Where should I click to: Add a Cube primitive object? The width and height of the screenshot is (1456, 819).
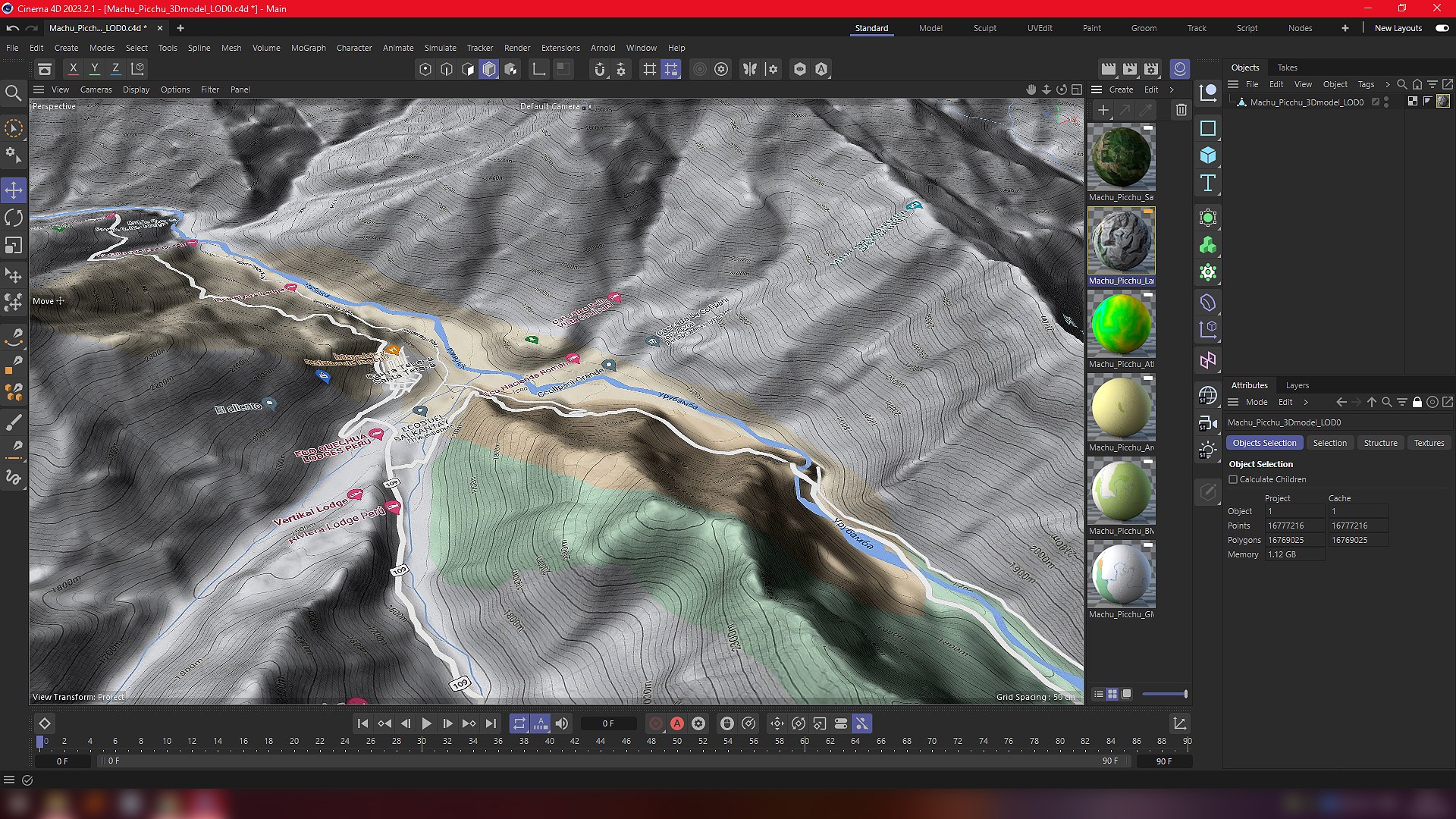(1208, 155)
